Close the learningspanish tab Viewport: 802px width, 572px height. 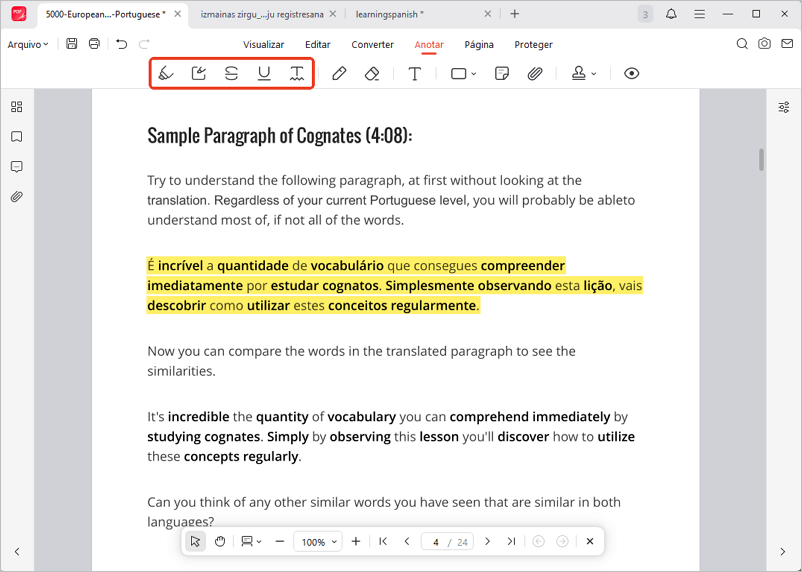coord(487,14)
